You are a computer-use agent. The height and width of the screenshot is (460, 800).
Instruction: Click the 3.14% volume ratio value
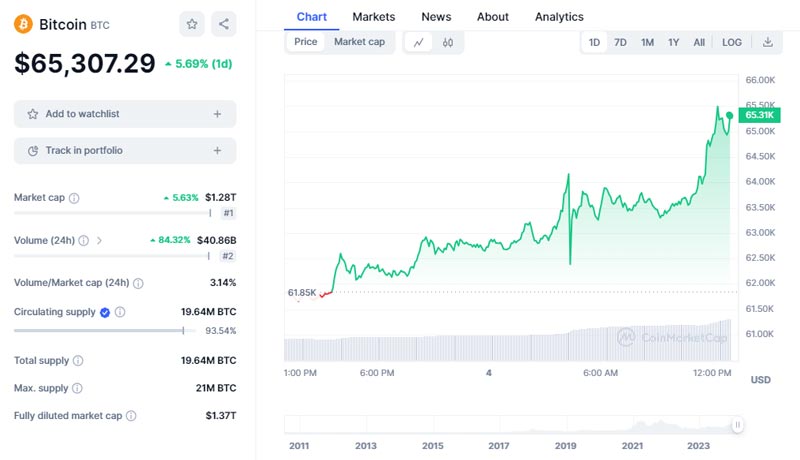223,283
